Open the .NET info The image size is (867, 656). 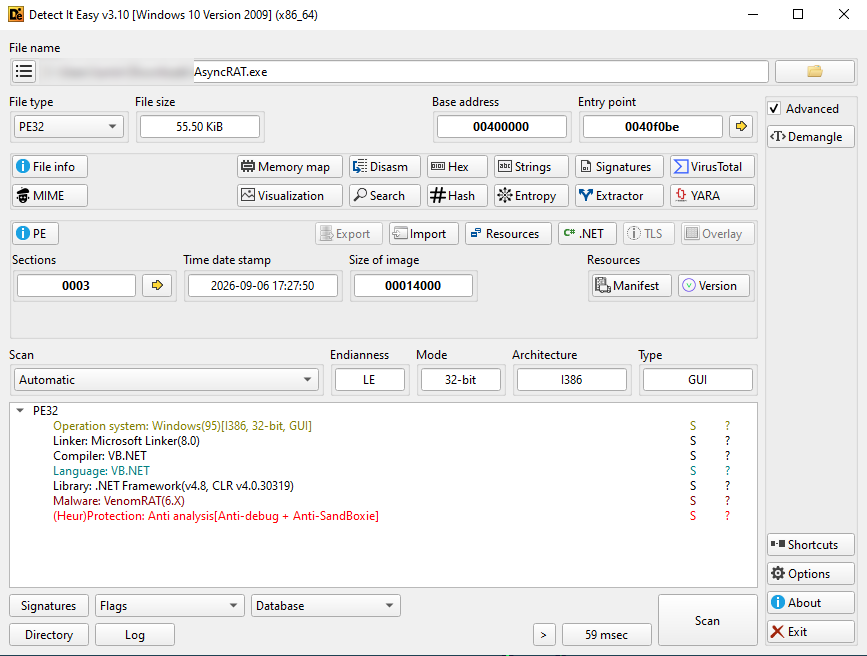point(587,233)
